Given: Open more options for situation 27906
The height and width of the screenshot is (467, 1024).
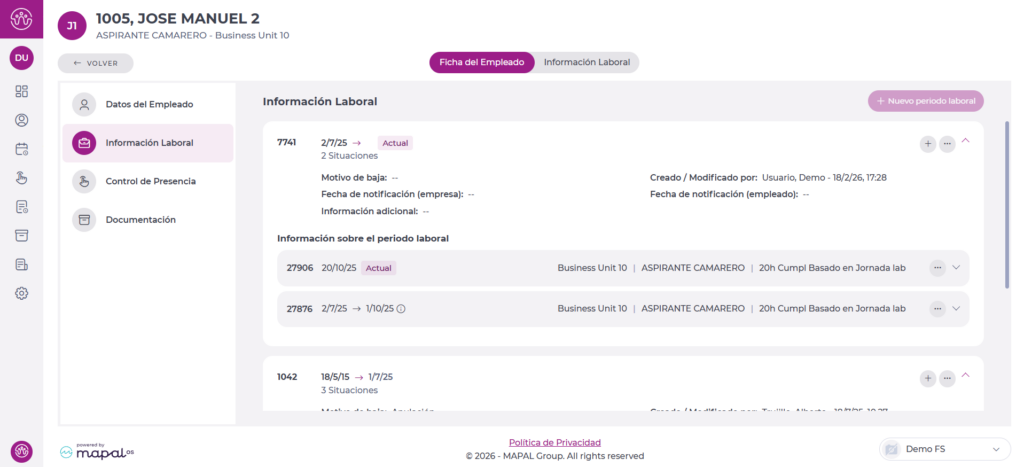Looking at the screenshot, I should [x=937, y=268].
